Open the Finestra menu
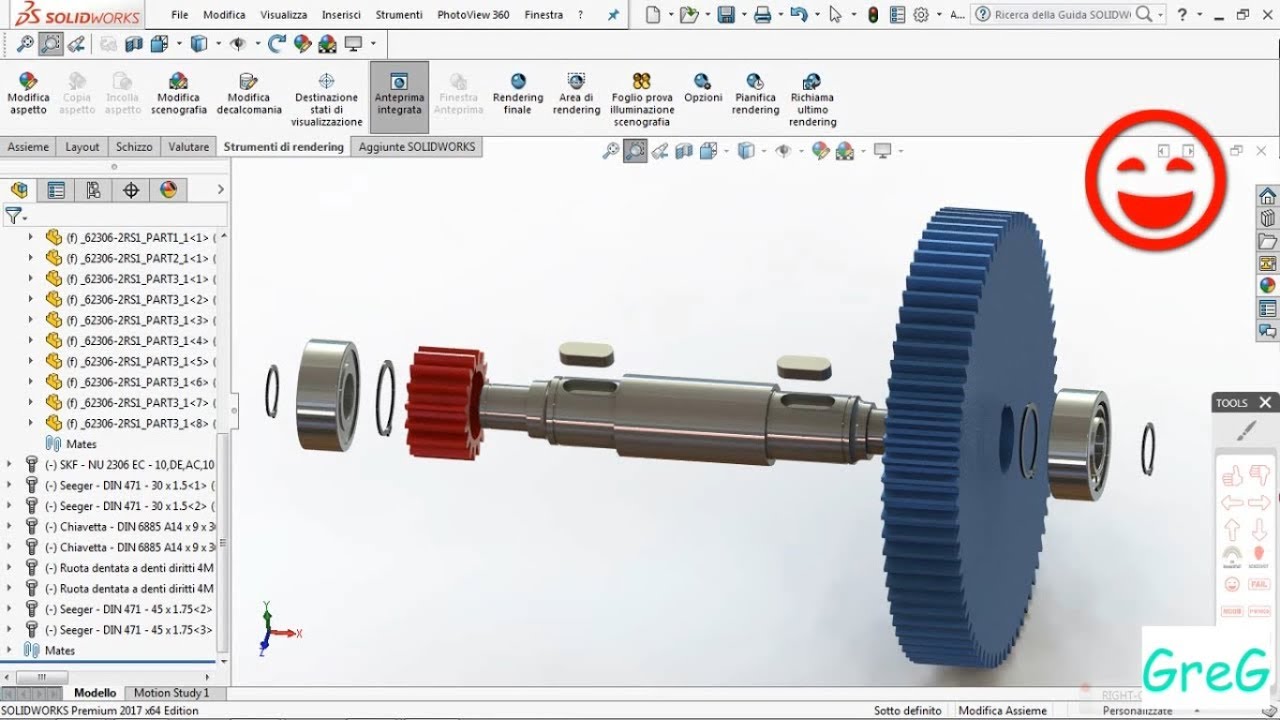This screenshot has height=720, width=1280. pyautogui.click(x=544, y=15)
